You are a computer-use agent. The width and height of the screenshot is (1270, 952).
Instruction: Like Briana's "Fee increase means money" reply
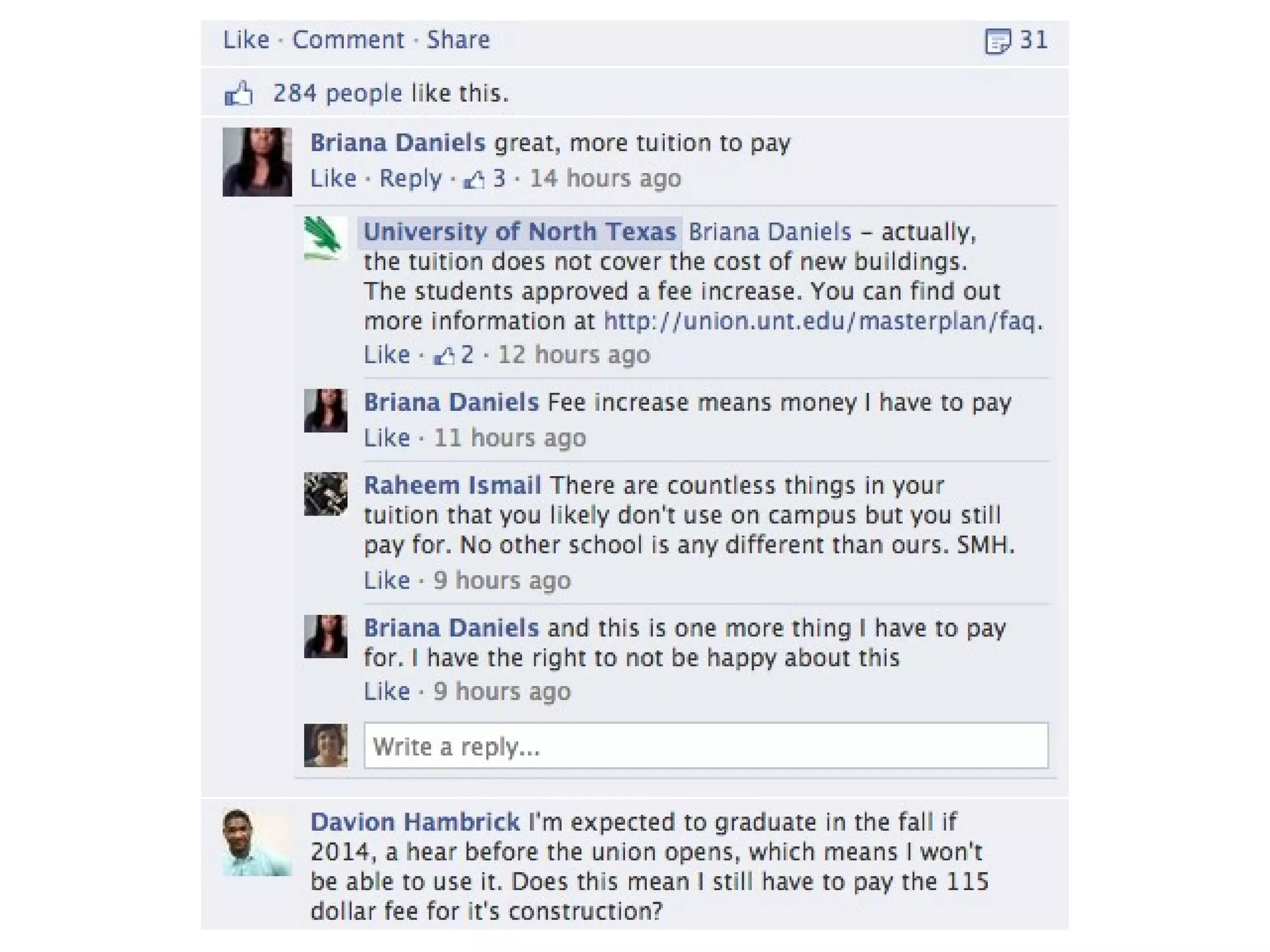coord(386,438)
